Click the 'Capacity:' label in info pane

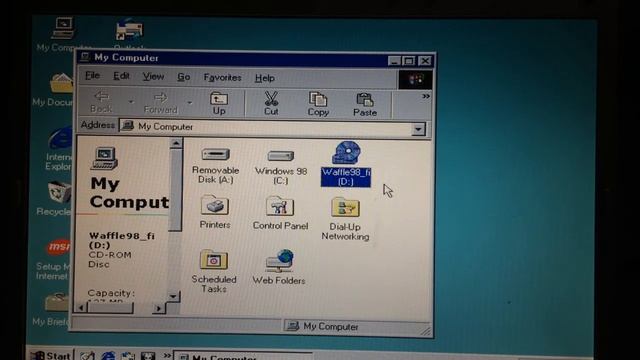(111, 293)
